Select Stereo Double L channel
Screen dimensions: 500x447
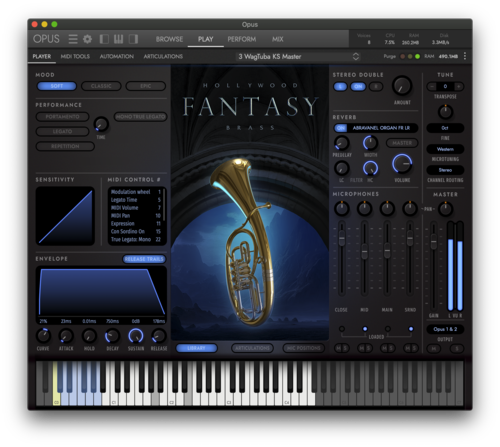pos(340,87)
